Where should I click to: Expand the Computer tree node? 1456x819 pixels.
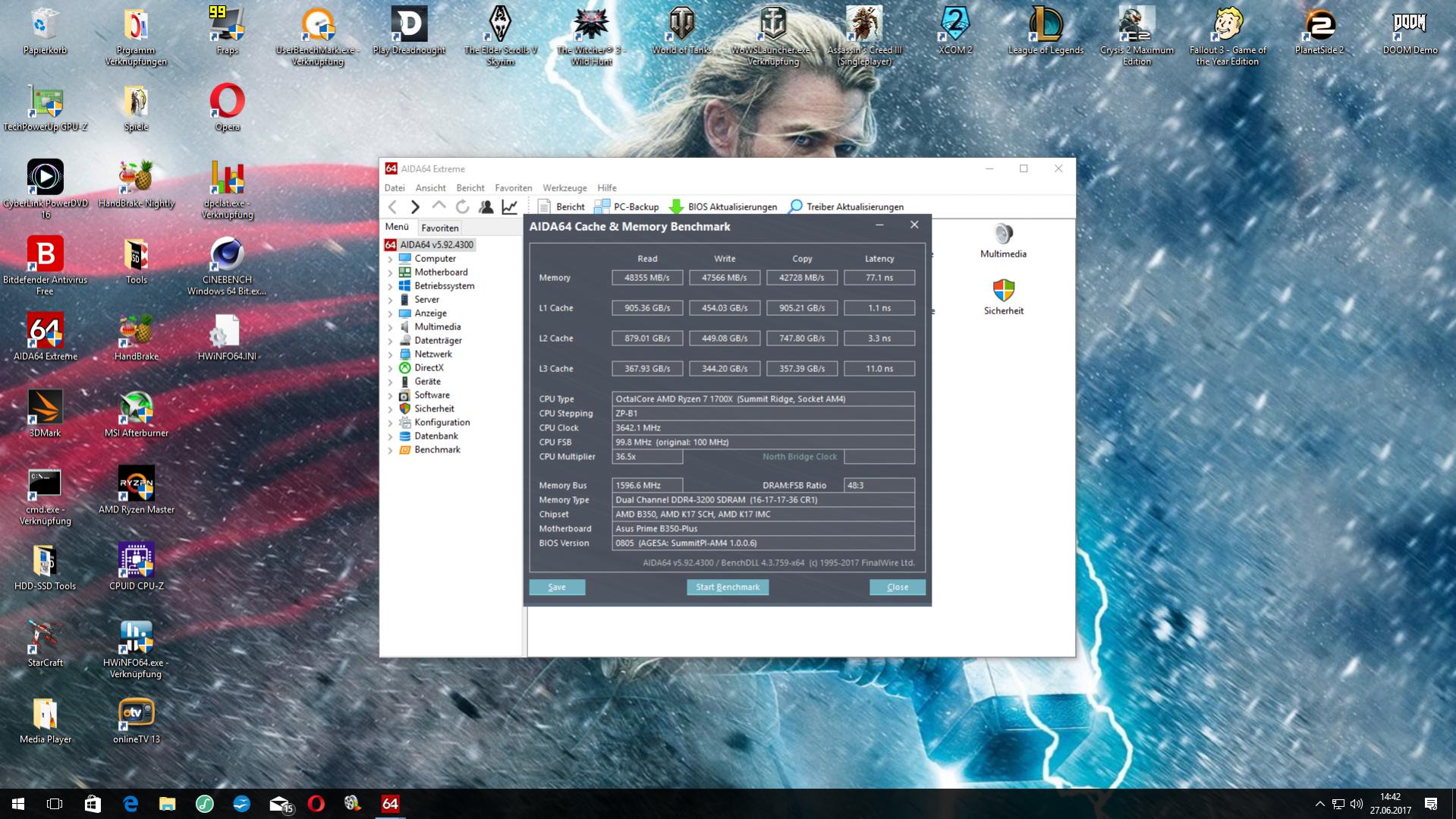[x=391, y=259]
